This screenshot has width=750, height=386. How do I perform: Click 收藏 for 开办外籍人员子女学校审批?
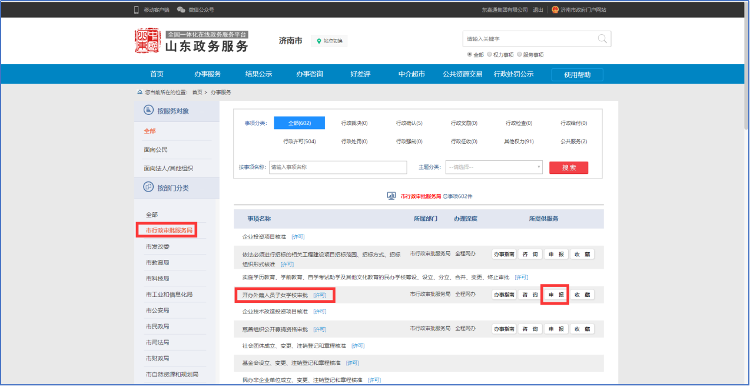(x=582, y=295)
